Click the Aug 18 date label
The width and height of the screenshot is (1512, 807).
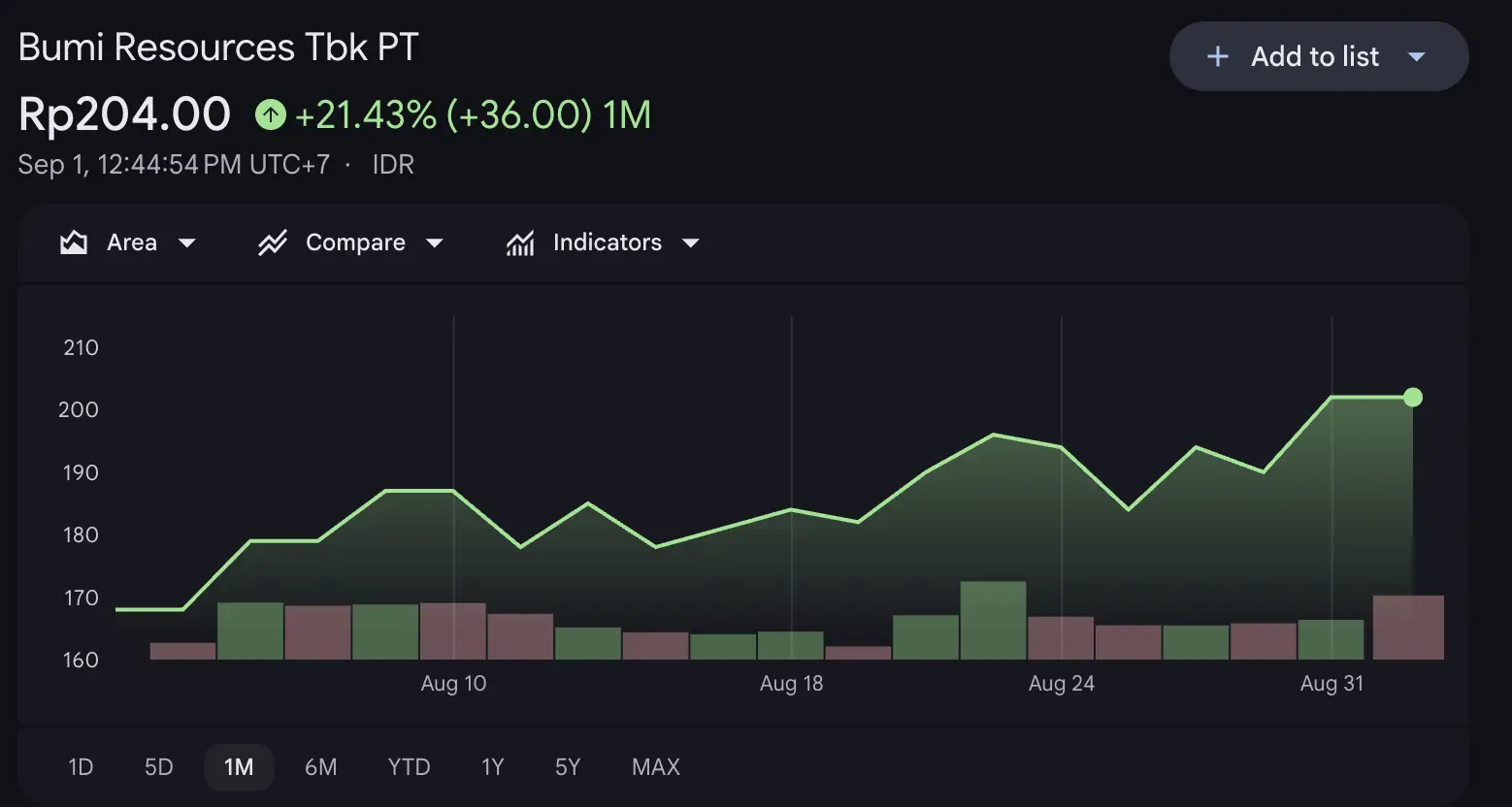click(x=791, y=684)
